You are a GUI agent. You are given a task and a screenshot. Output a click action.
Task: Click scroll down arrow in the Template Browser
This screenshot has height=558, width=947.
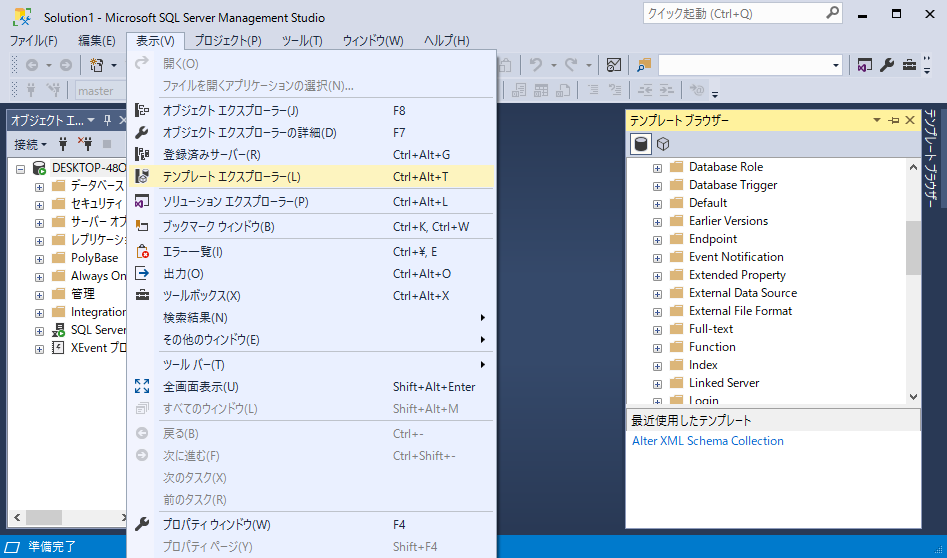click(913, 397)
